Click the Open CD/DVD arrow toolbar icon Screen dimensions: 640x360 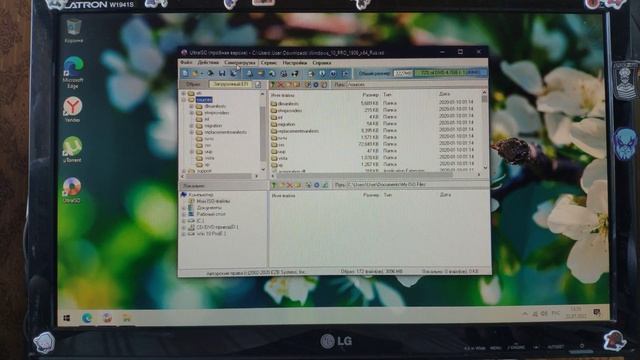[210, 73]
